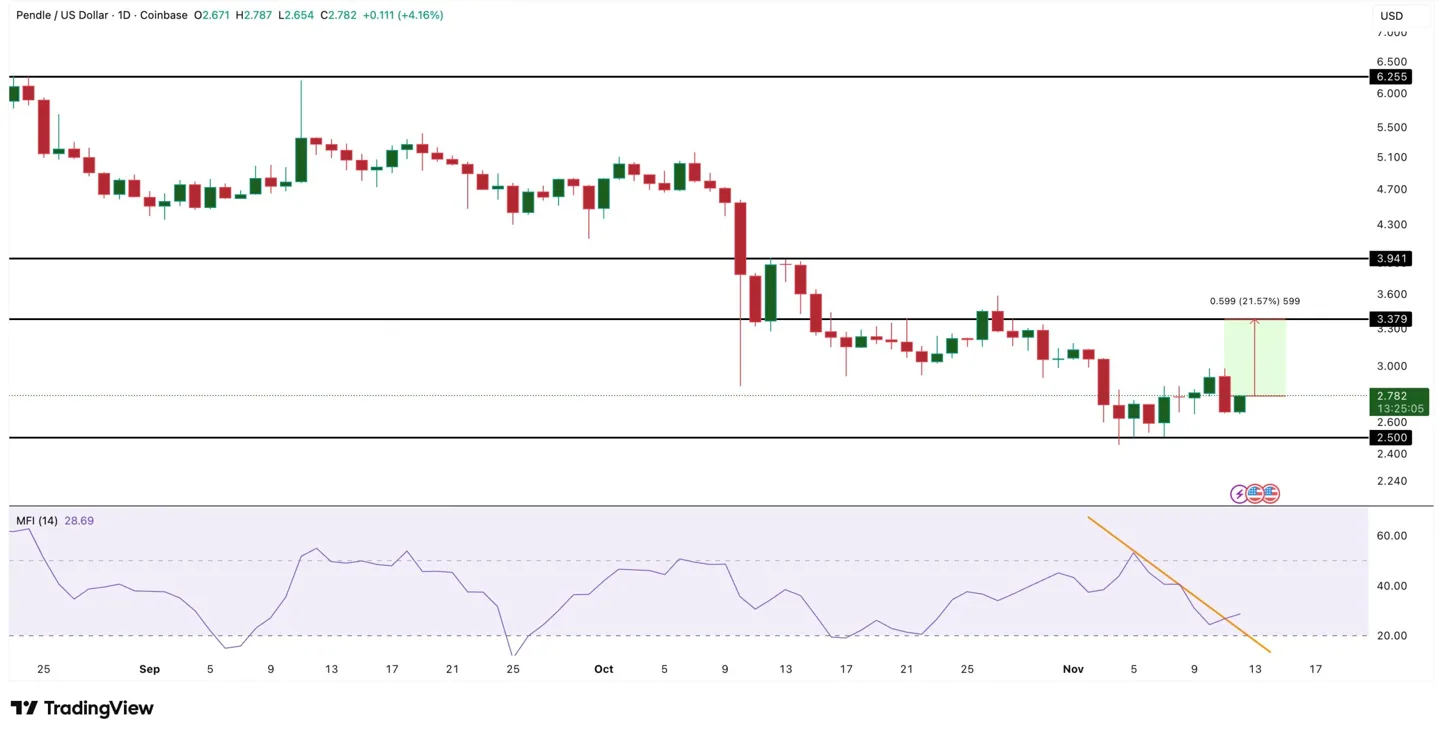This screenshot has height=733, width=1440.
Task: Click the green price range measurement box
Action: tap(1255, 357)
